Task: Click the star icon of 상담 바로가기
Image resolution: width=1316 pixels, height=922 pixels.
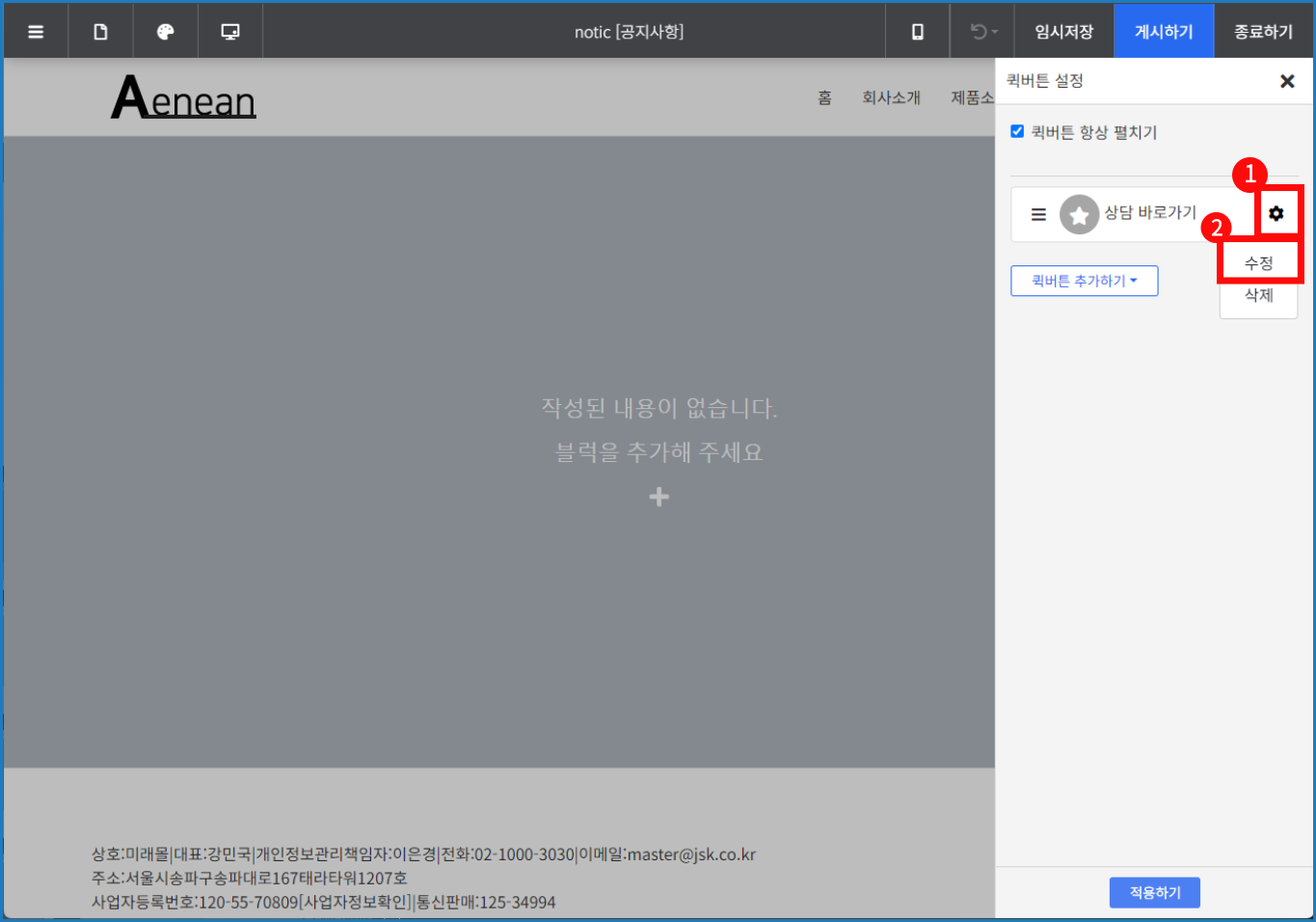Action: [x=1079, y=214]
